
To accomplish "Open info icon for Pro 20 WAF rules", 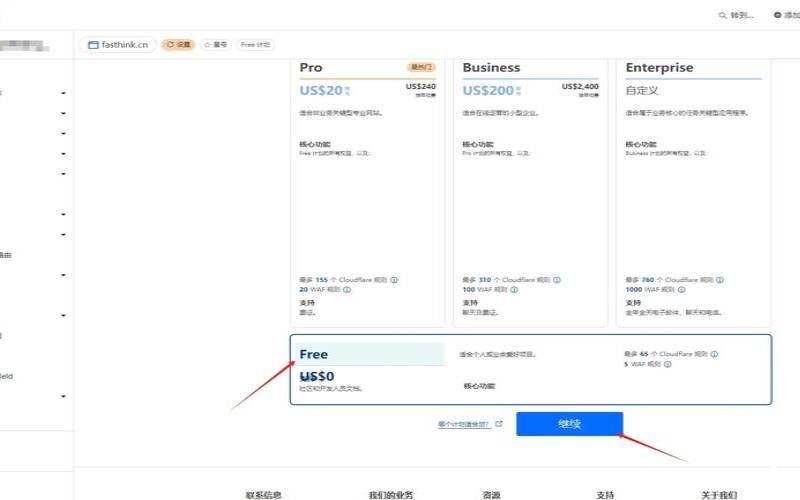I will click(x=347, y=289).
